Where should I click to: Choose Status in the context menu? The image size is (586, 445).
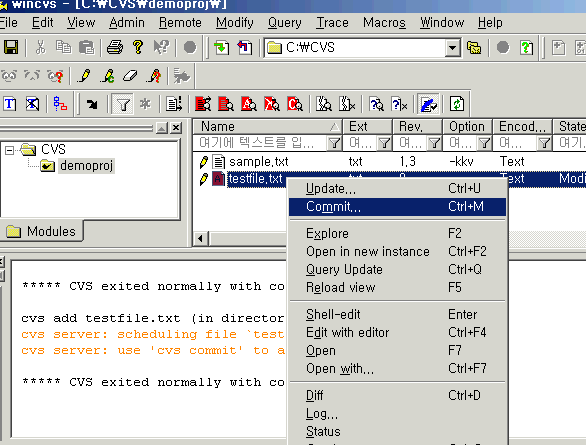397,432
